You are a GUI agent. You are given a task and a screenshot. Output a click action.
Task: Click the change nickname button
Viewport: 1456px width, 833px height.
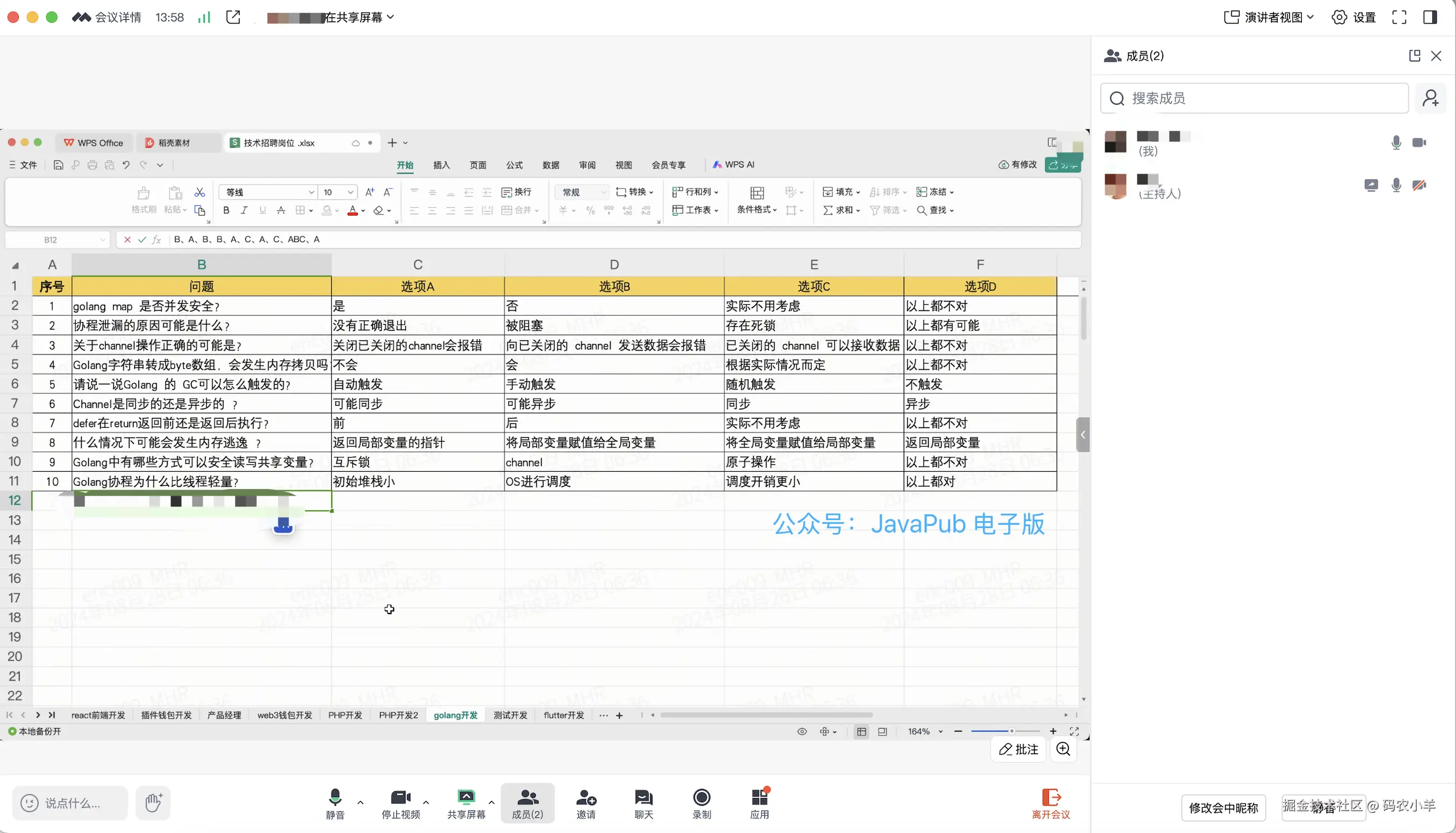coord(1223,808)
